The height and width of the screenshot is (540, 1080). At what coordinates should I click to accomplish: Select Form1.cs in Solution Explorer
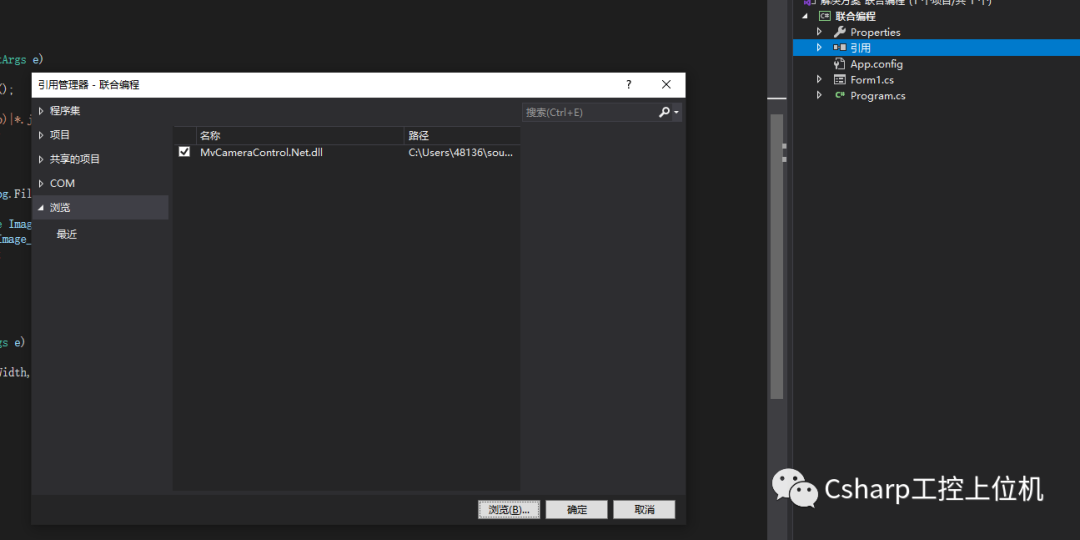pyautogui.click(x=872, y=80)
